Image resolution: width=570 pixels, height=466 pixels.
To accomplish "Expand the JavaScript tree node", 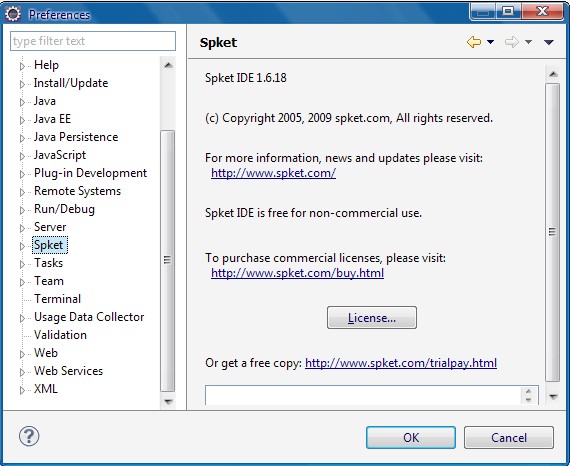I will coord(22,156).
